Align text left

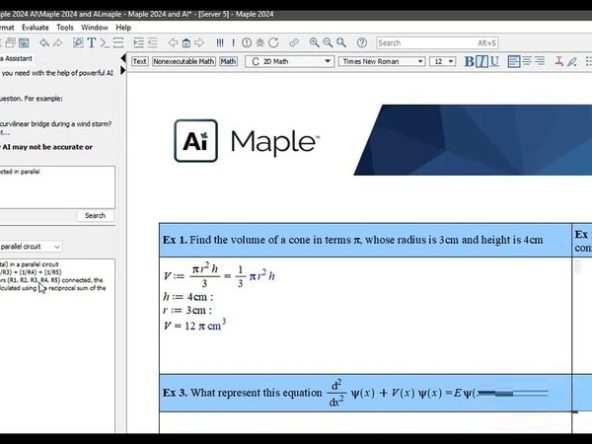(514, 61)
